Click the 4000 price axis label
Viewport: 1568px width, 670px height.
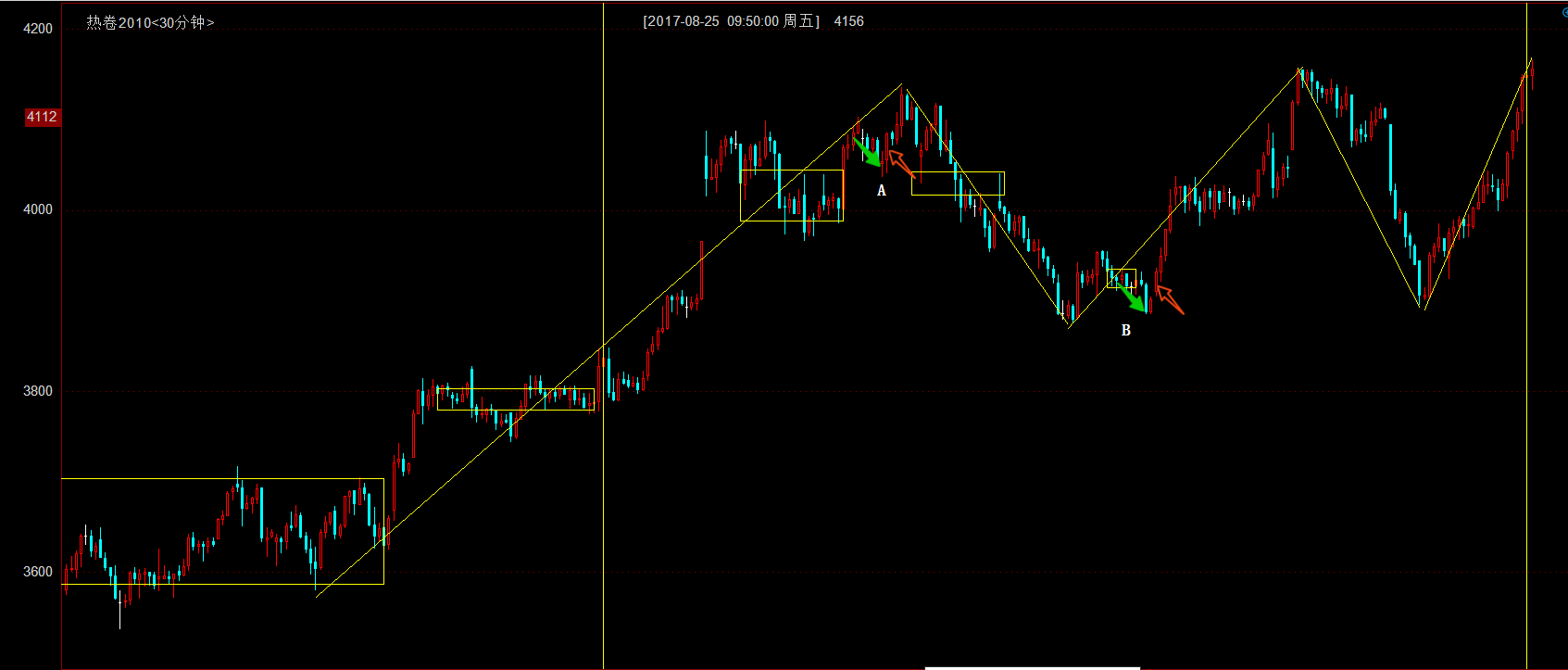point(38,209)
